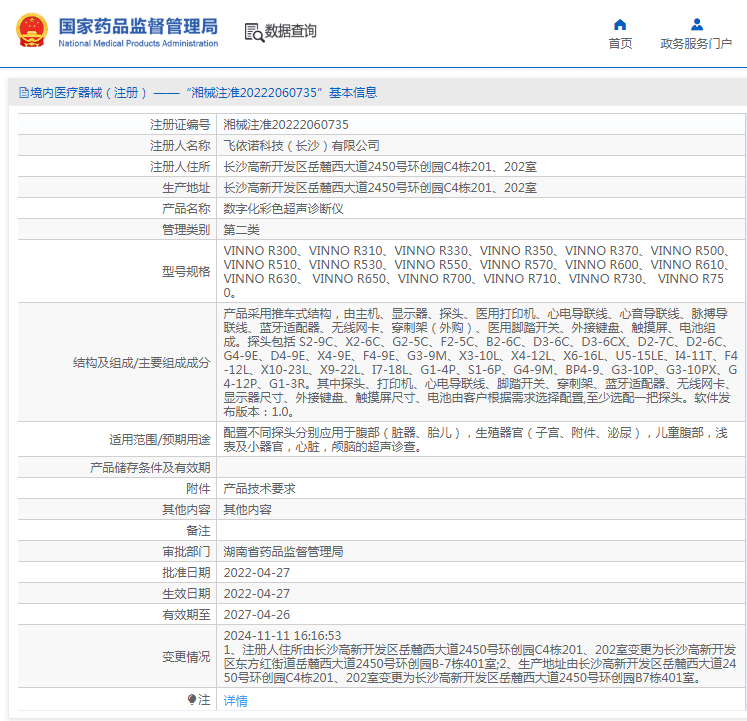Image resolution: width=747 pixels, height=721 pixels.
Task: Click 飞依诺科技（长沙）有限公司 registrant name
Action: click(301, 146)
